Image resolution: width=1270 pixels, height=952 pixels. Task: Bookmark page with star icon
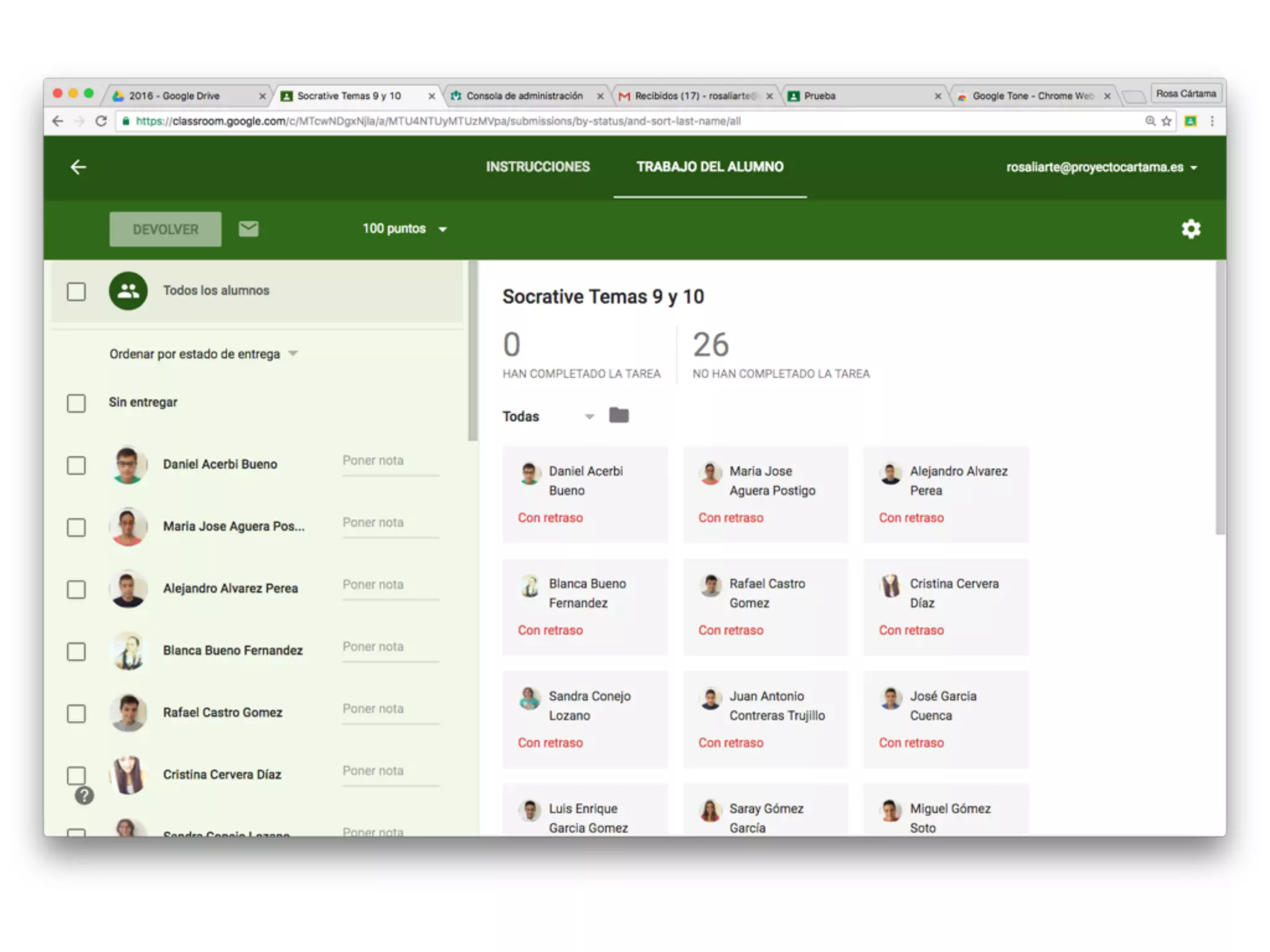1166,121
